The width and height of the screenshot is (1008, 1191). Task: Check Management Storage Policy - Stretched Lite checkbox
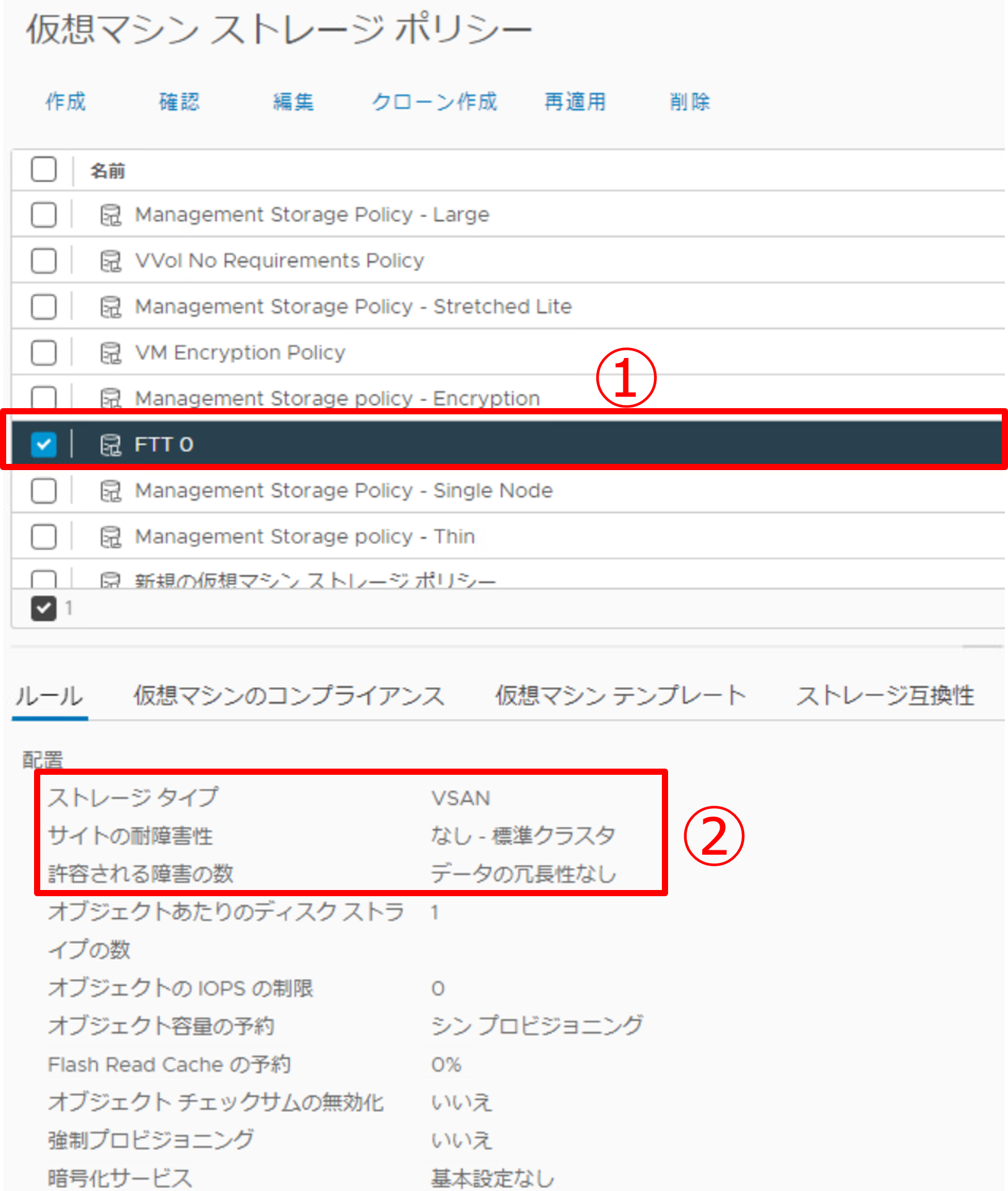click(44, 307)
